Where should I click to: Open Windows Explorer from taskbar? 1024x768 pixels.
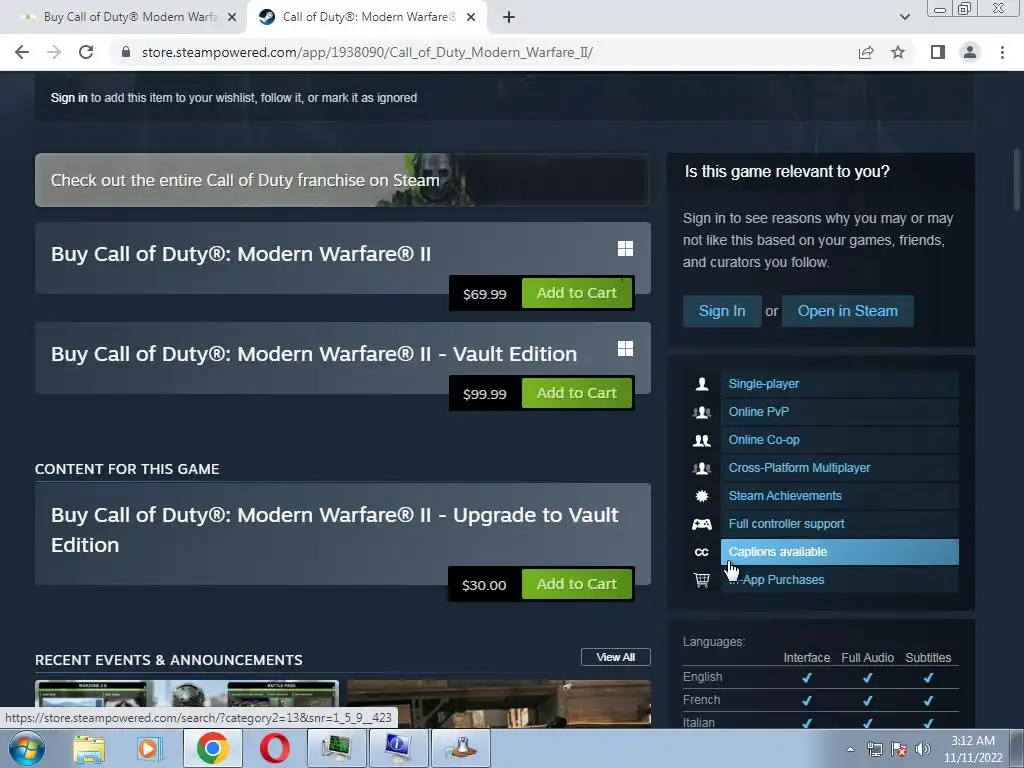(x=88, y=748)
